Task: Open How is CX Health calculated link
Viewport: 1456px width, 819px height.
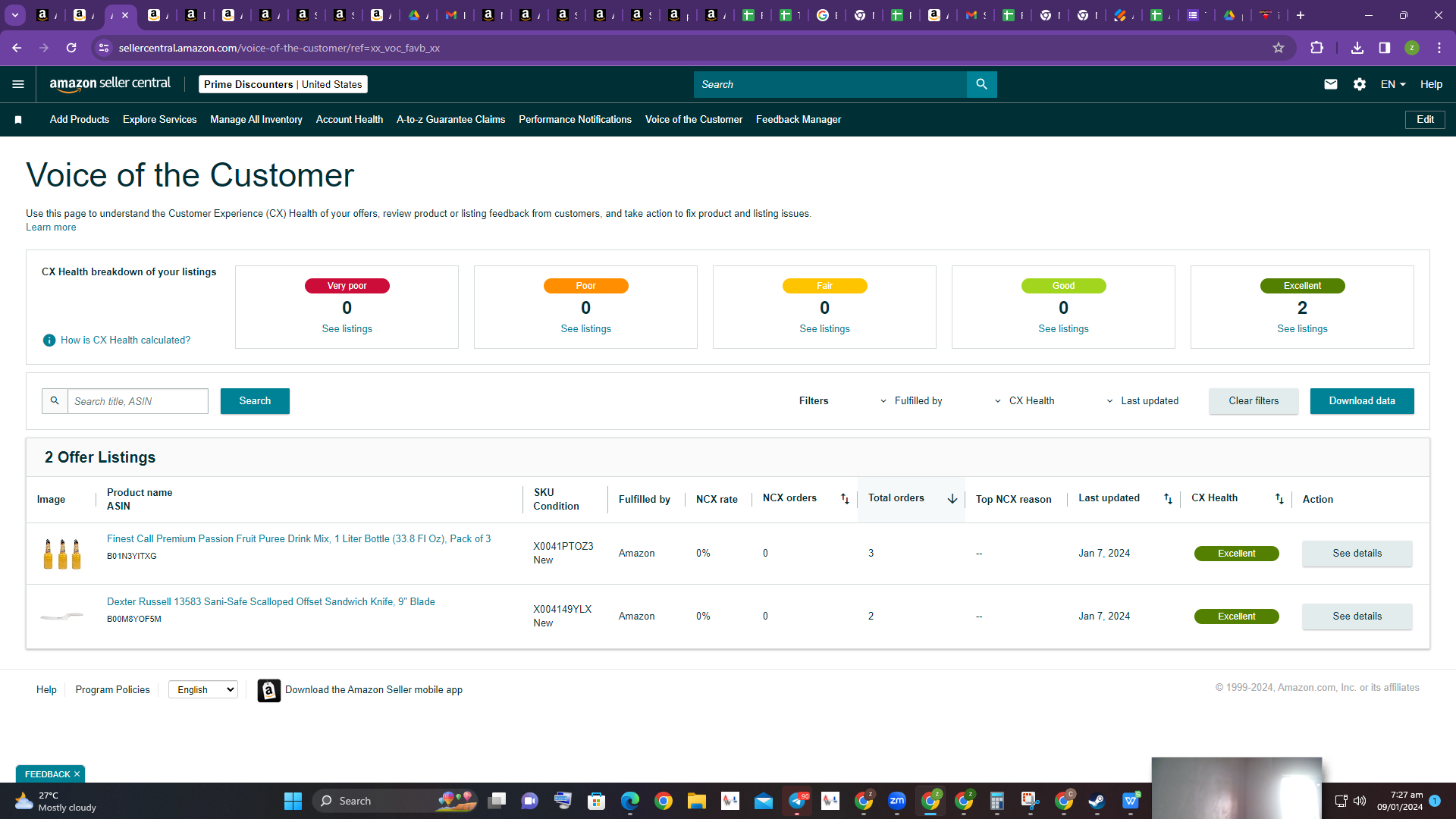Action: point(126,340)
